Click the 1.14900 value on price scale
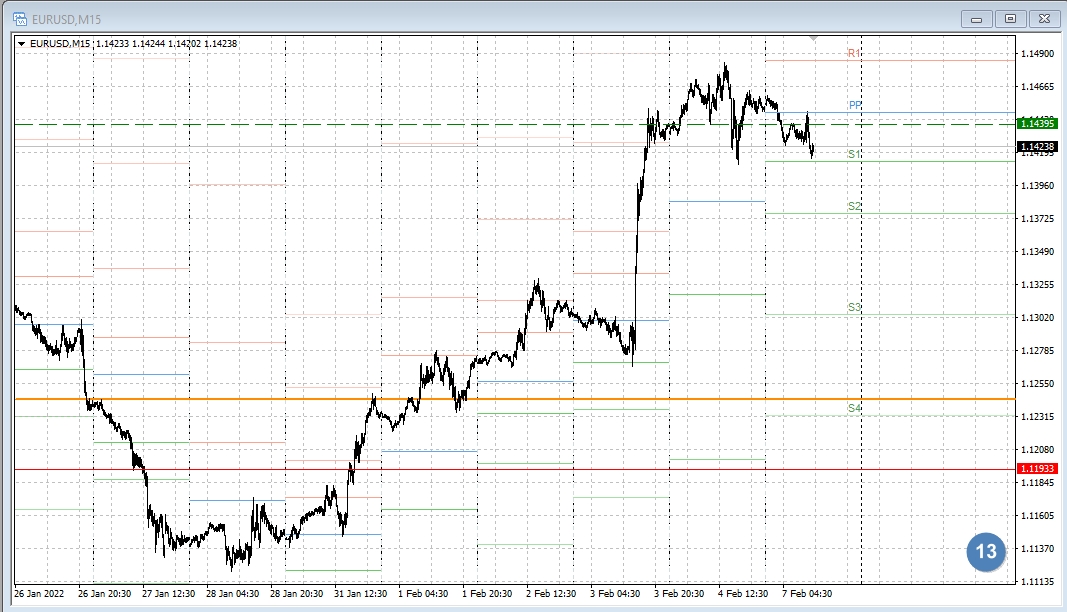 pos(1037,54)
